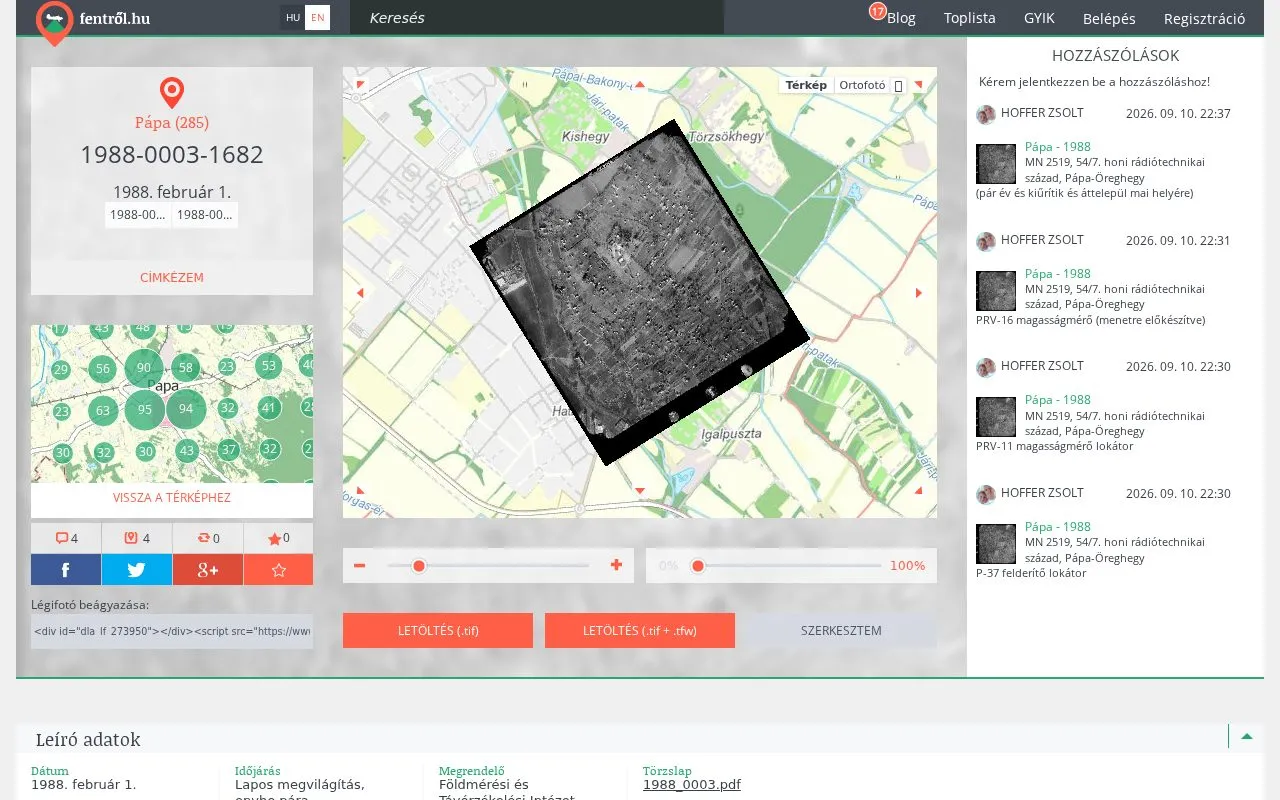Click the CÍMKÉZEM button
The image size is (1280, 800).
point(172,277)
